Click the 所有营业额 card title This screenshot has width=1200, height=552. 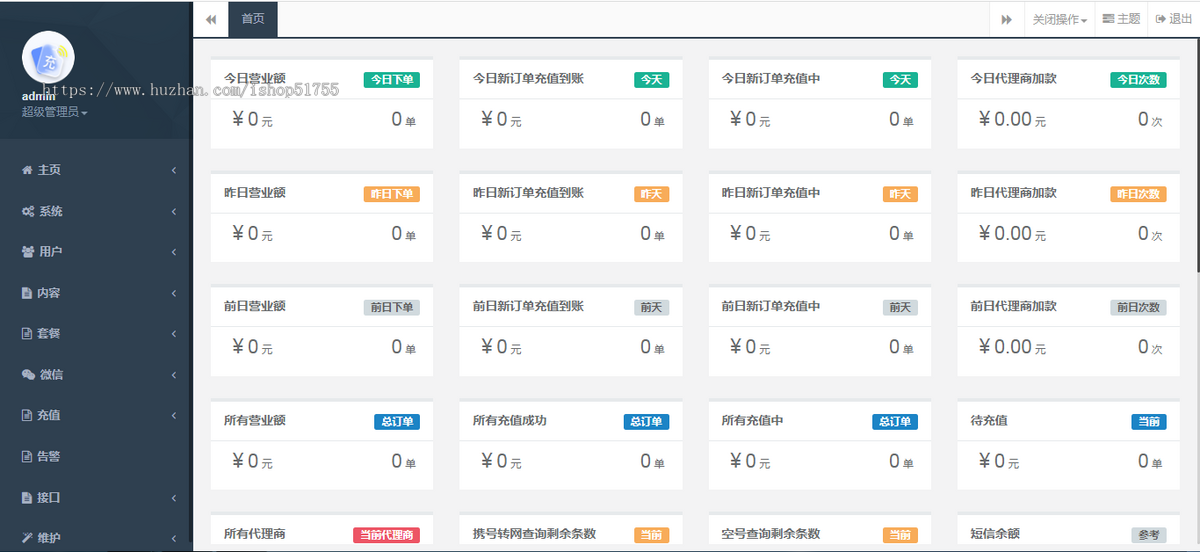[255, 420]
